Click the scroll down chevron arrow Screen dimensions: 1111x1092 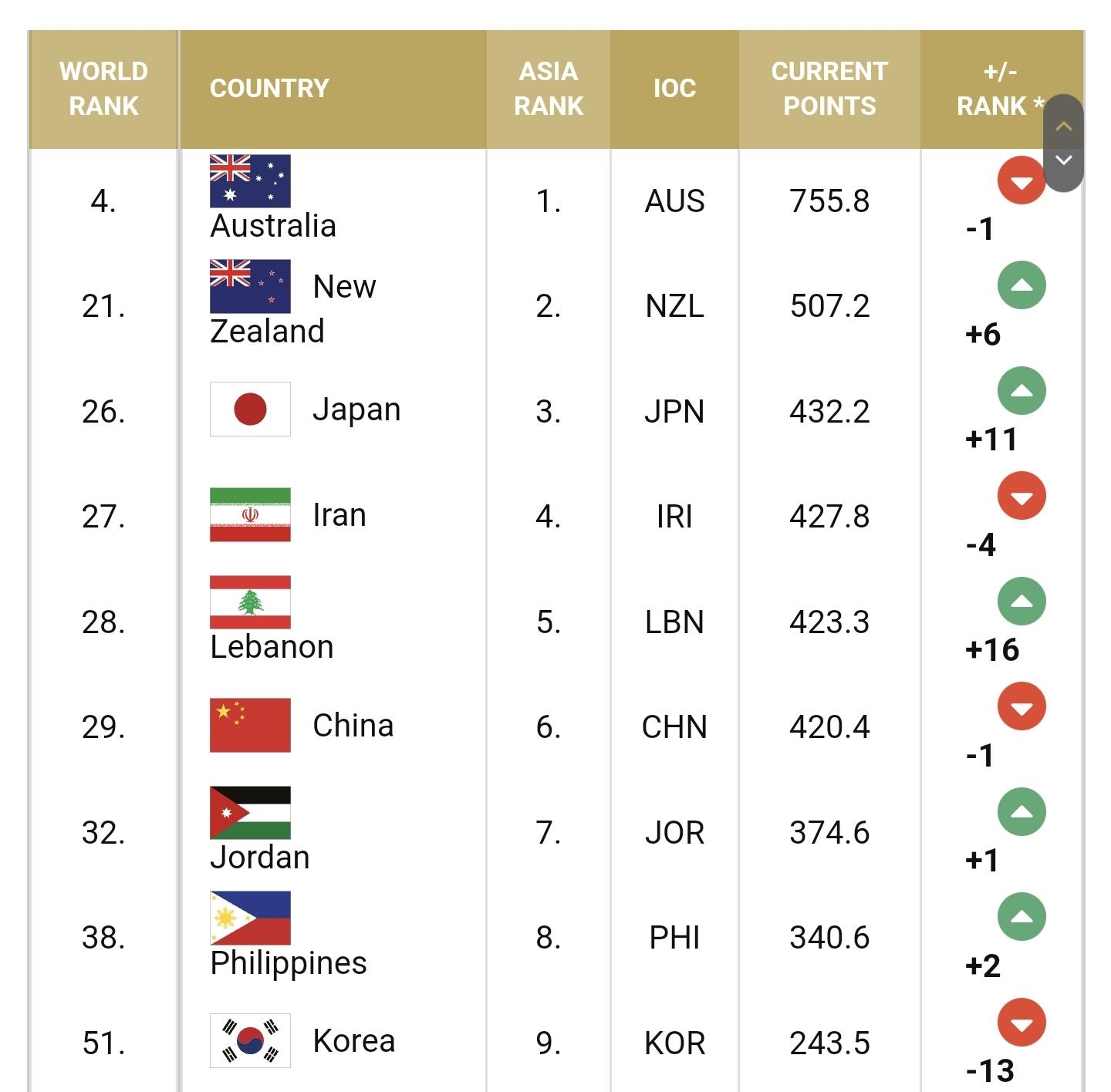point(1064,160)
